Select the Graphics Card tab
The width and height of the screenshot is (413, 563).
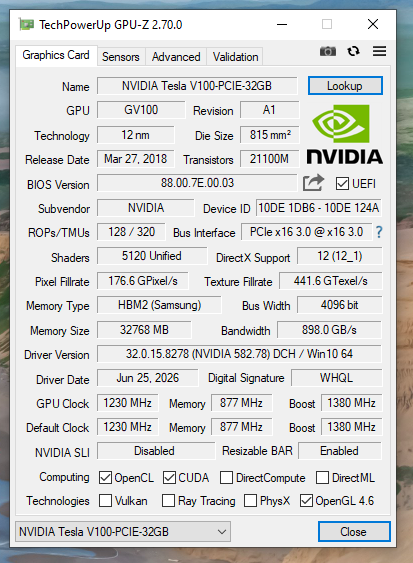point(56,55)
